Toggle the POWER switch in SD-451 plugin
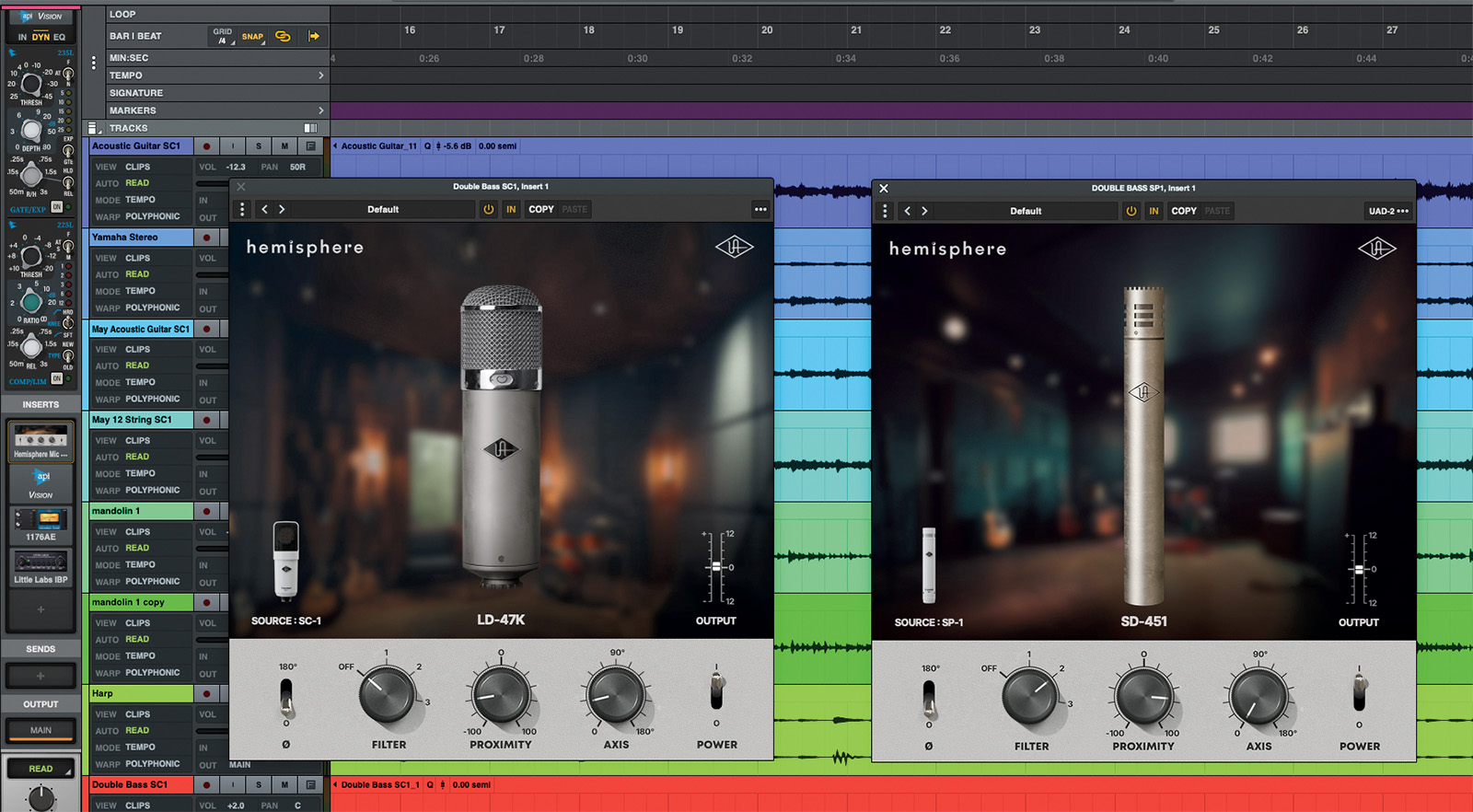The height and width of the screenshot is (812, 1473). point(1359,692)
